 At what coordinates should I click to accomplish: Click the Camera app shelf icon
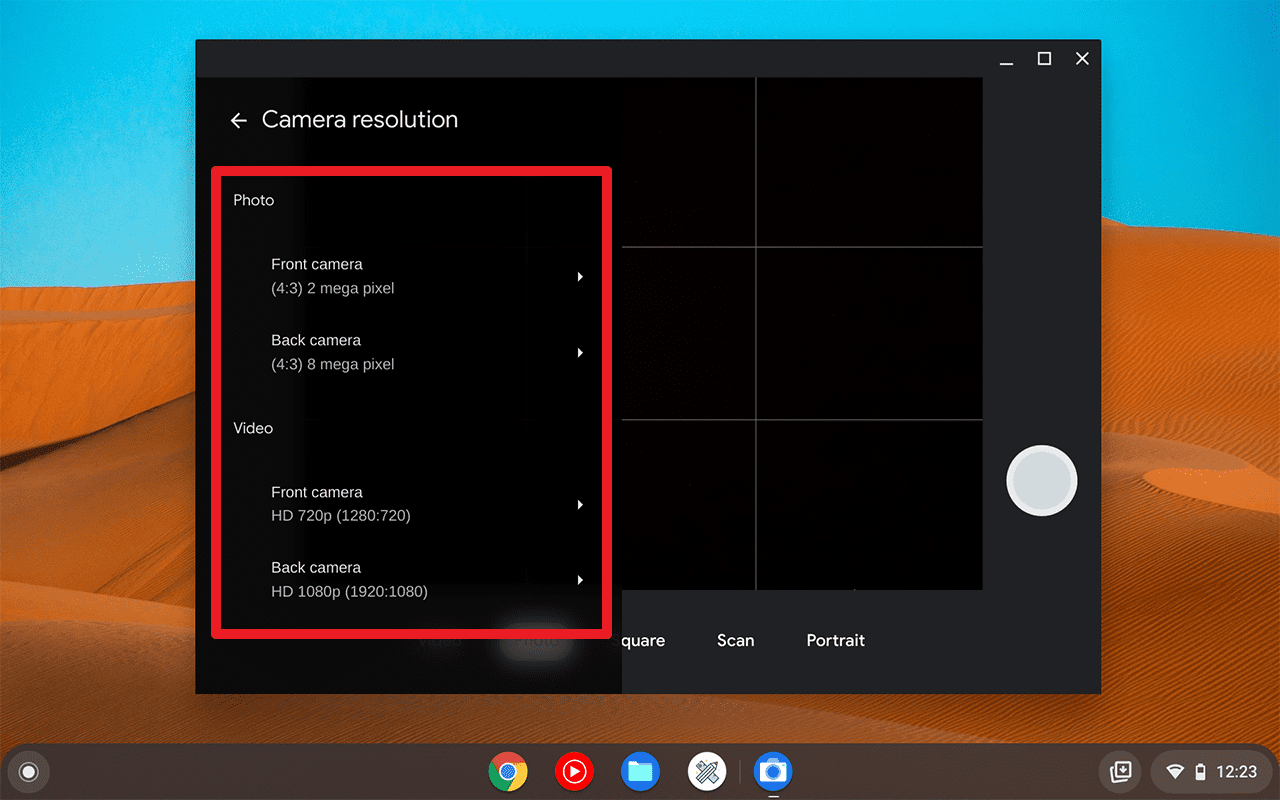coord(772,771)
